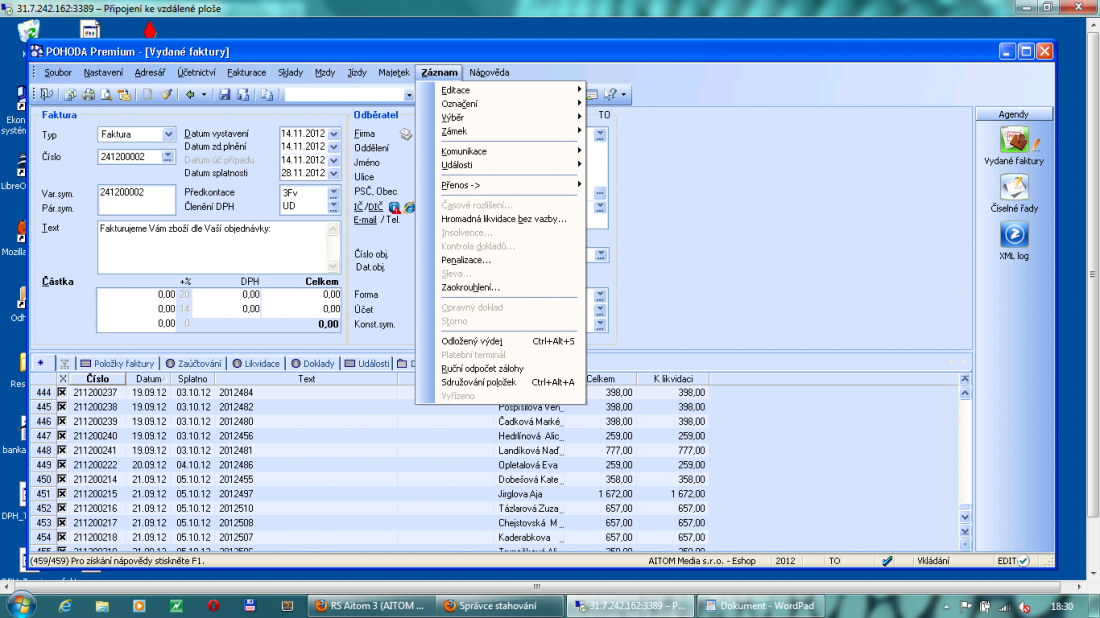Switch to the Položky faktury tab
Image resolution: width=1100 pixels, height=618 pixels.
click(117, 363)
